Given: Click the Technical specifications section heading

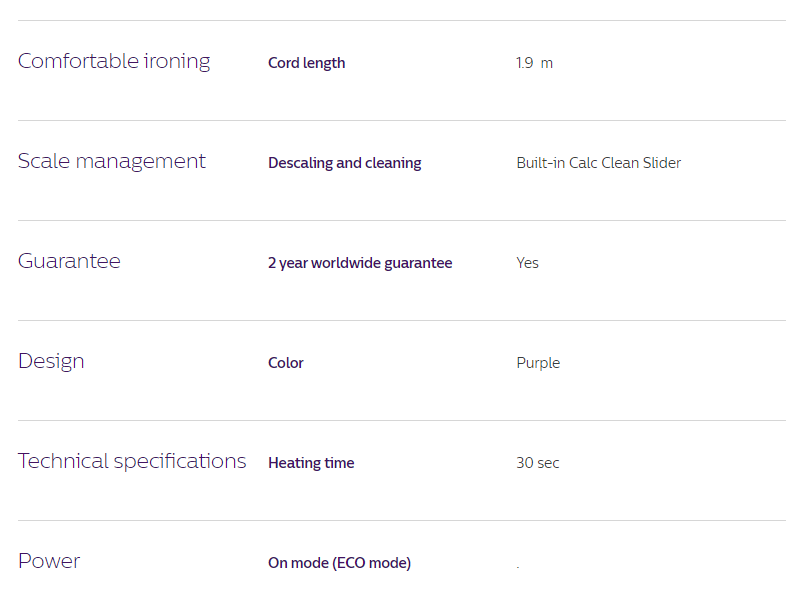Looking at the screenshot, I should pyautogui.click(x=132, y=461).
